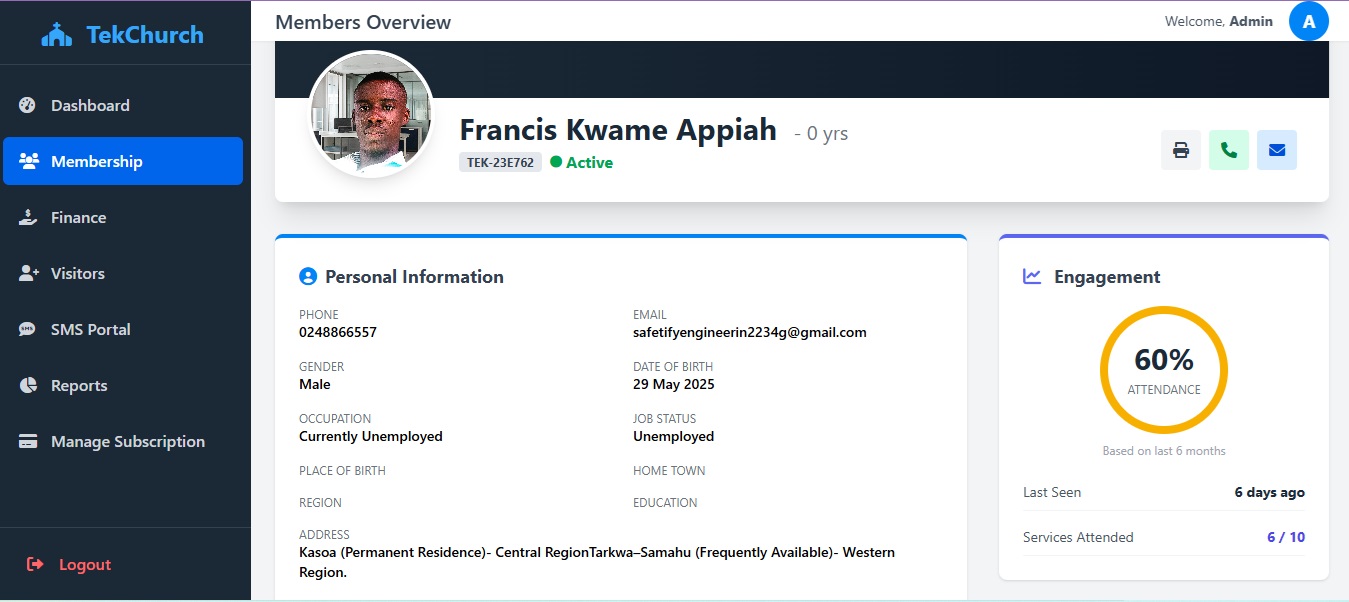Open the Membership menu item
This screenshot has width=1349, height=602.
97,161
